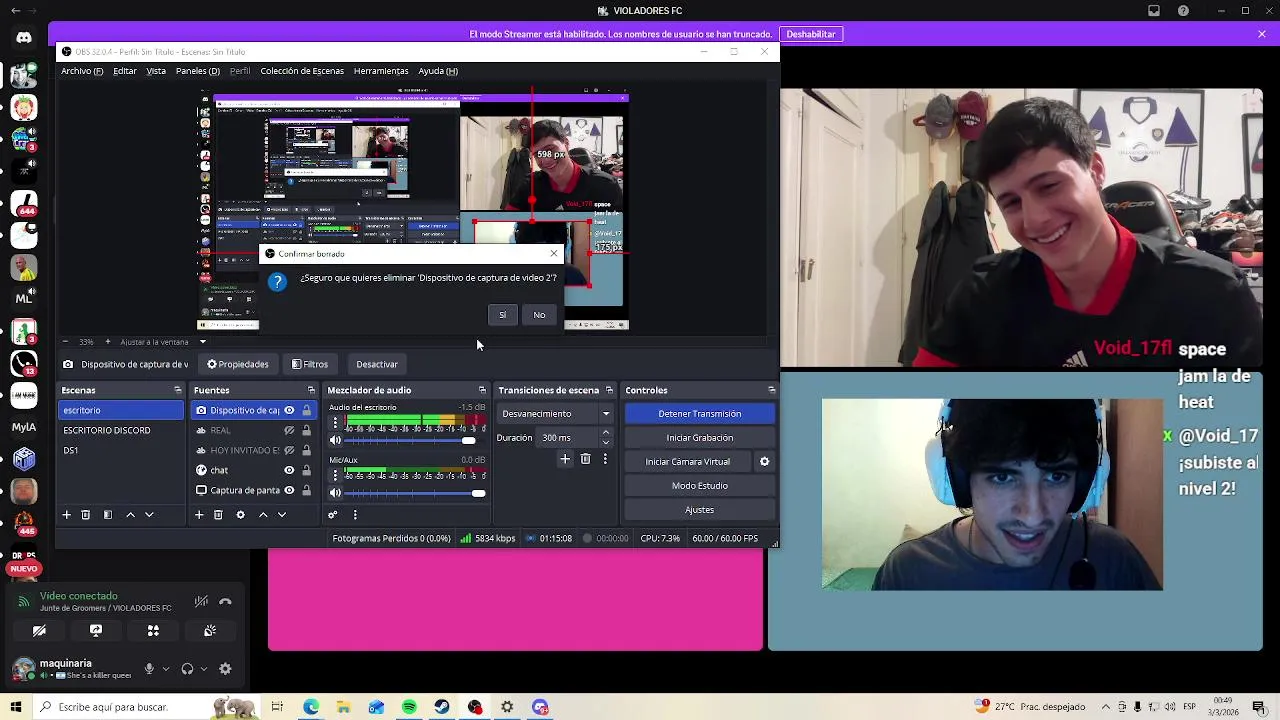The width and height of the screenshot is (1280, 720).
Task: Move source down arrow in Fuentes panel
Action: [282, 515]
